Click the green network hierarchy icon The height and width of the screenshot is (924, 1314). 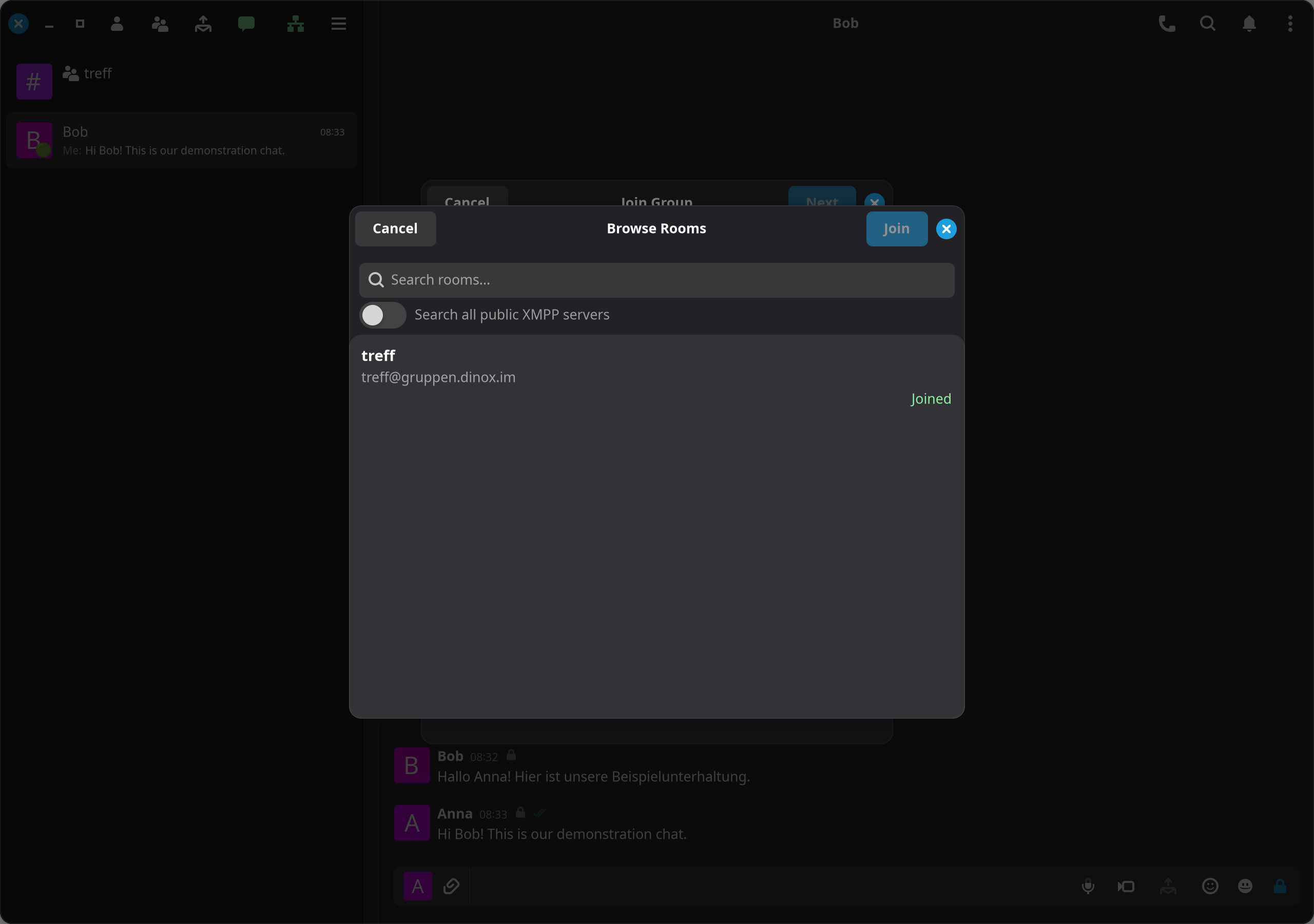[295, 24]
